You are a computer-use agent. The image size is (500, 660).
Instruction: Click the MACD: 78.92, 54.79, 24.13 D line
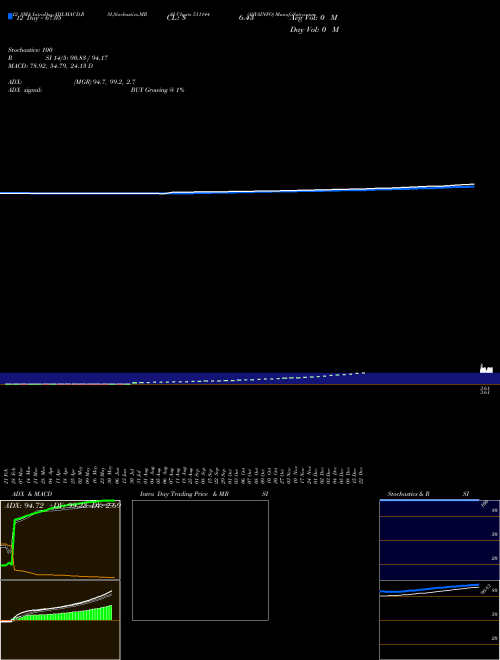(51, 66)
